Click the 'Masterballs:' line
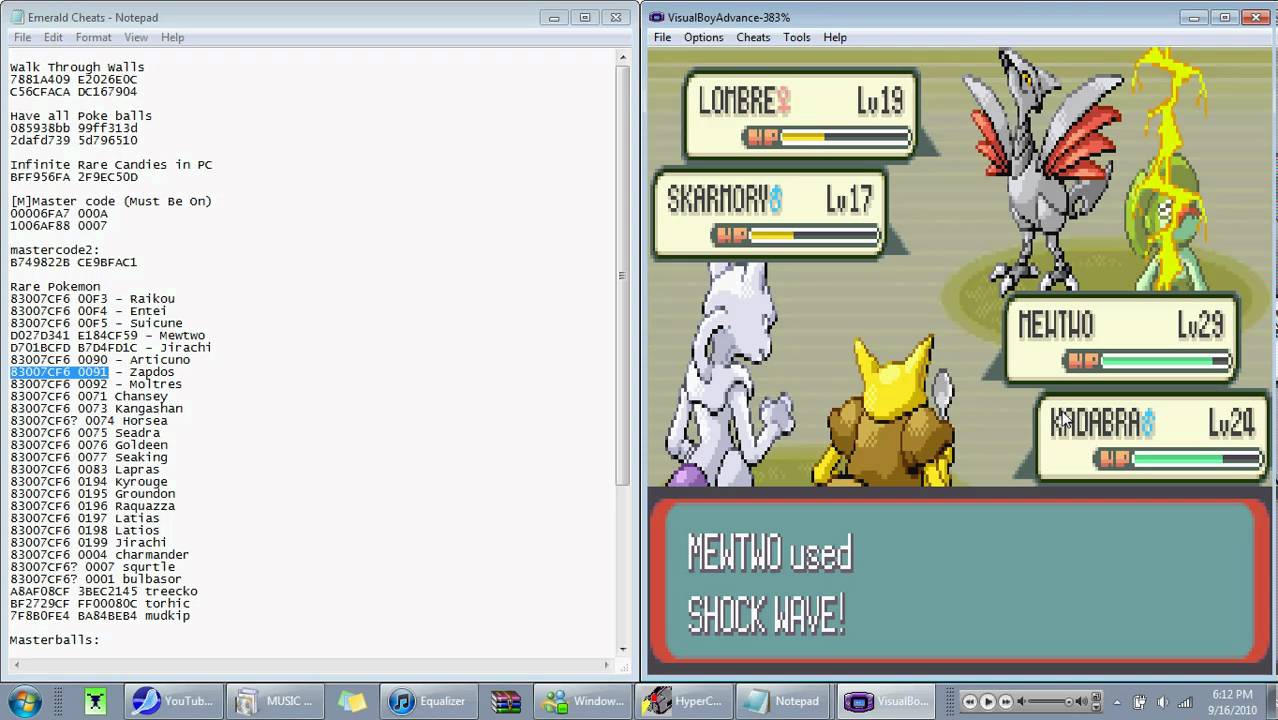This screenshot has width=1278, height=720. pos(55,640)
